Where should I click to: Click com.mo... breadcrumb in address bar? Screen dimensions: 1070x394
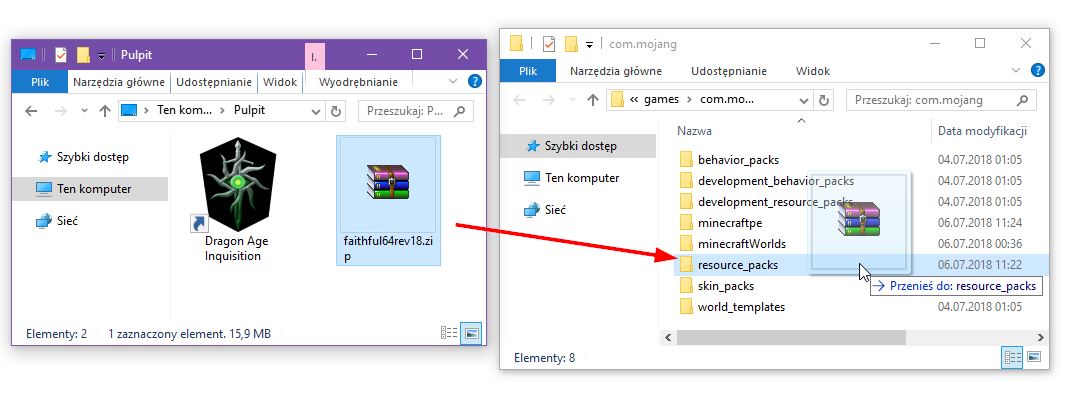pyautogui.click(x=727, y=99)
